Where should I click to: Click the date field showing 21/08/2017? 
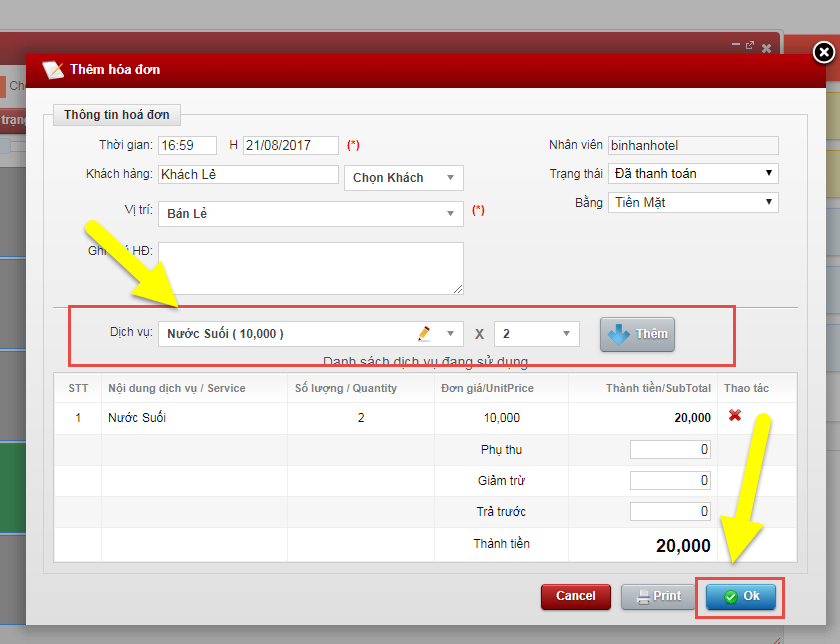[290, 145]
